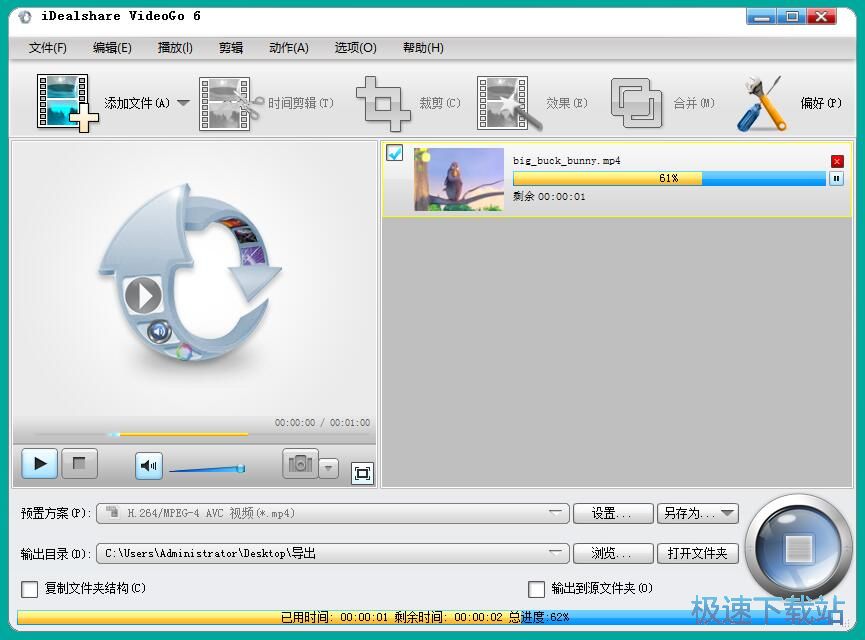This screenshot has width=865, height=640.
Task: Open Preferences wrench icon
Action: tap(761, 104)
